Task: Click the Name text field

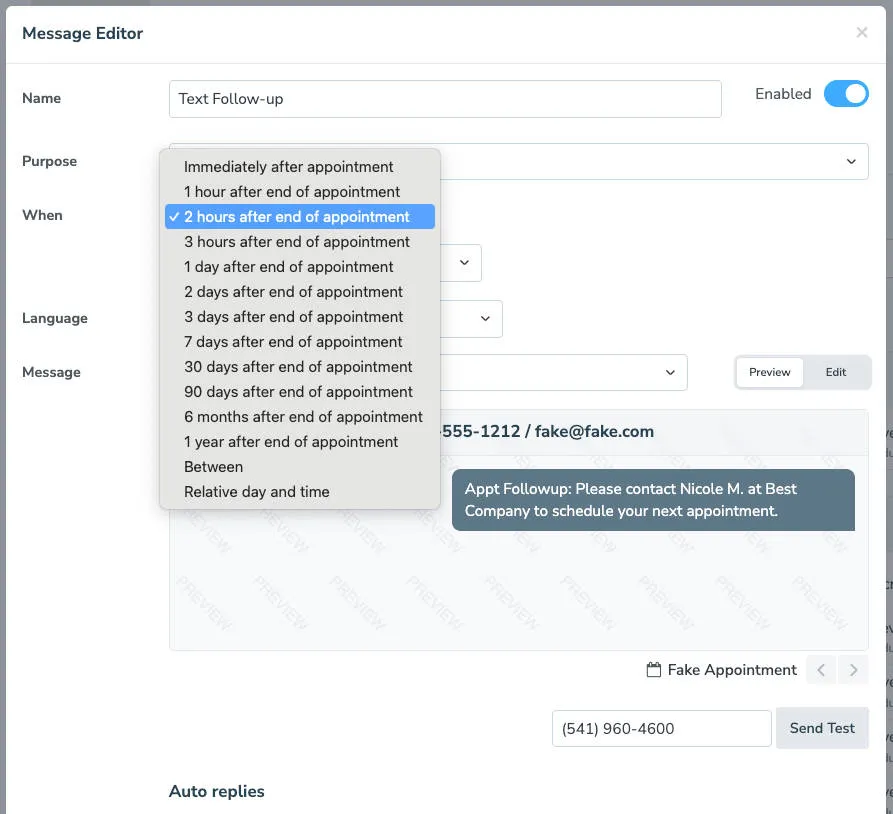Action: 445,98
